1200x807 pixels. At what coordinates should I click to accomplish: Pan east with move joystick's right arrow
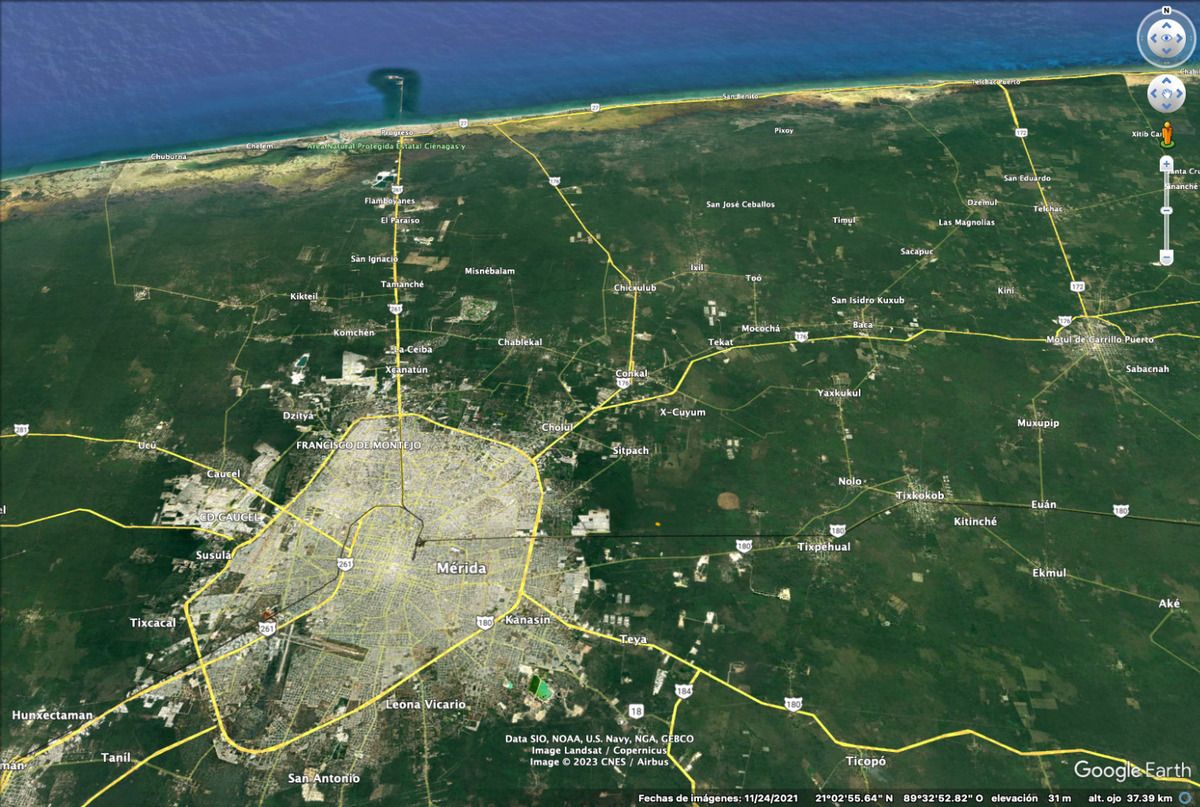click(1179, 94)
